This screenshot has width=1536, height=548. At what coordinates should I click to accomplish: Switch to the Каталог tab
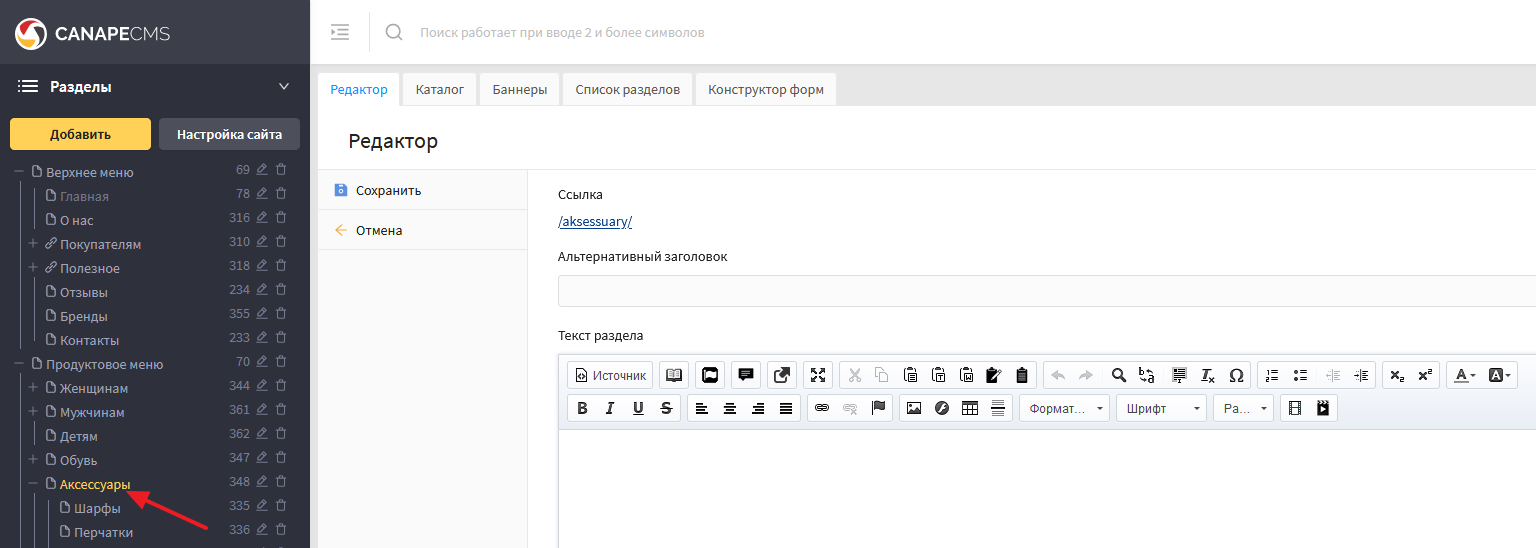(x=440, y=89)
